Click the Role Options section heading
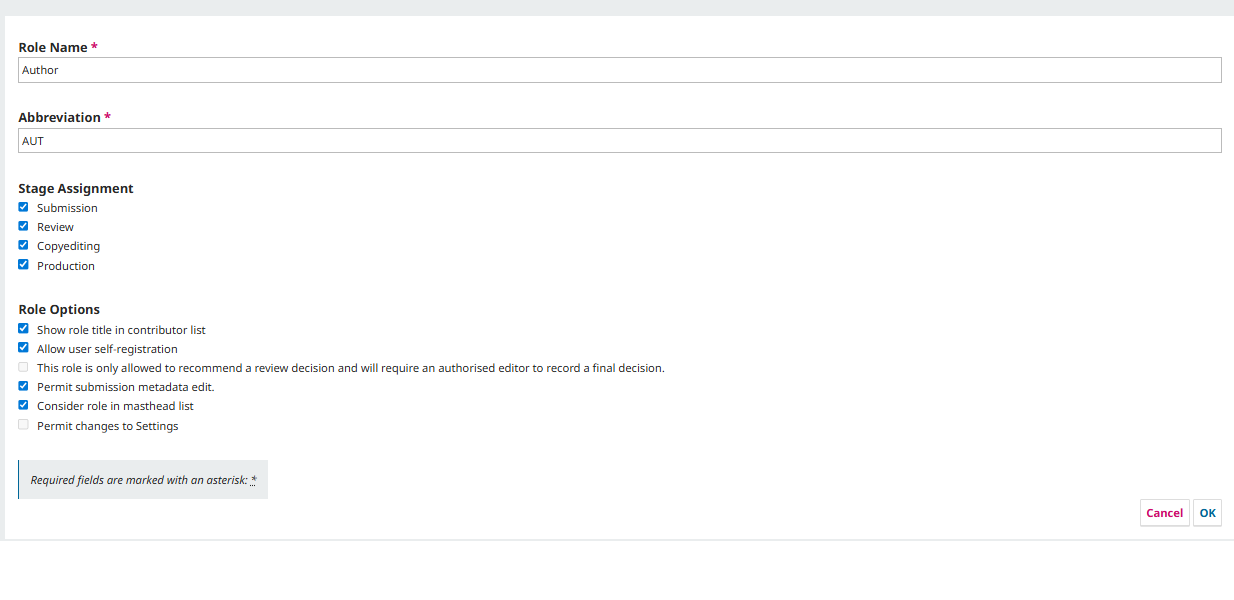The image size is (1234, 600). coord(59,309)
